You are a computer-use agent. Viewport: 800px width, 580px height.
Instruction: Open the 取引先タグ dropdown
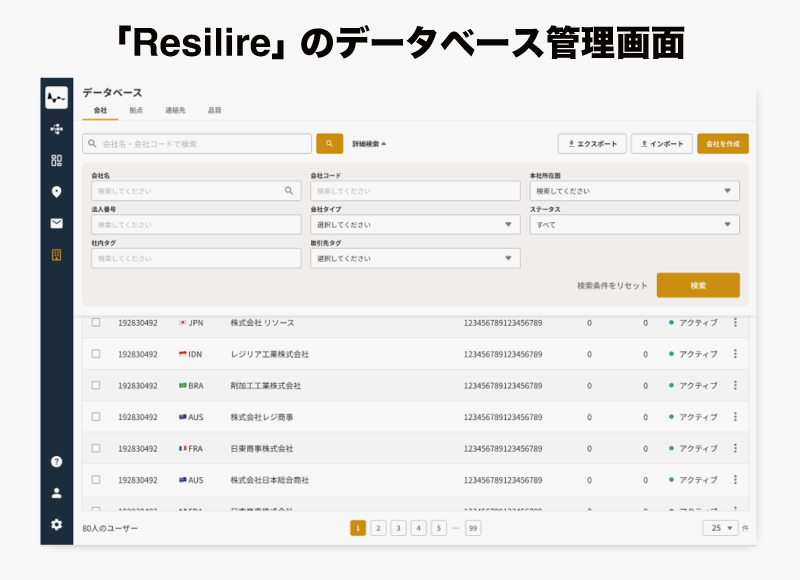pos(415,258)
